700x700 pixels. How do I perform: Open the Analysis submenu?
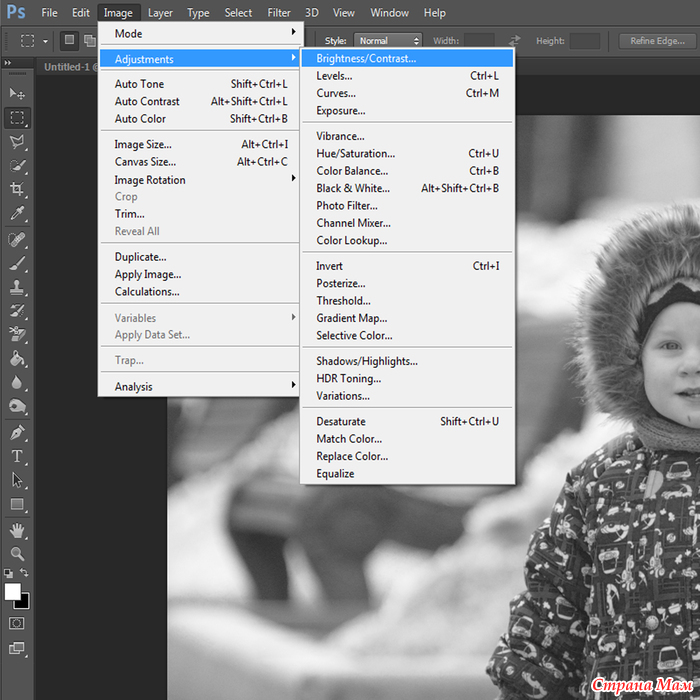[199, 387]
